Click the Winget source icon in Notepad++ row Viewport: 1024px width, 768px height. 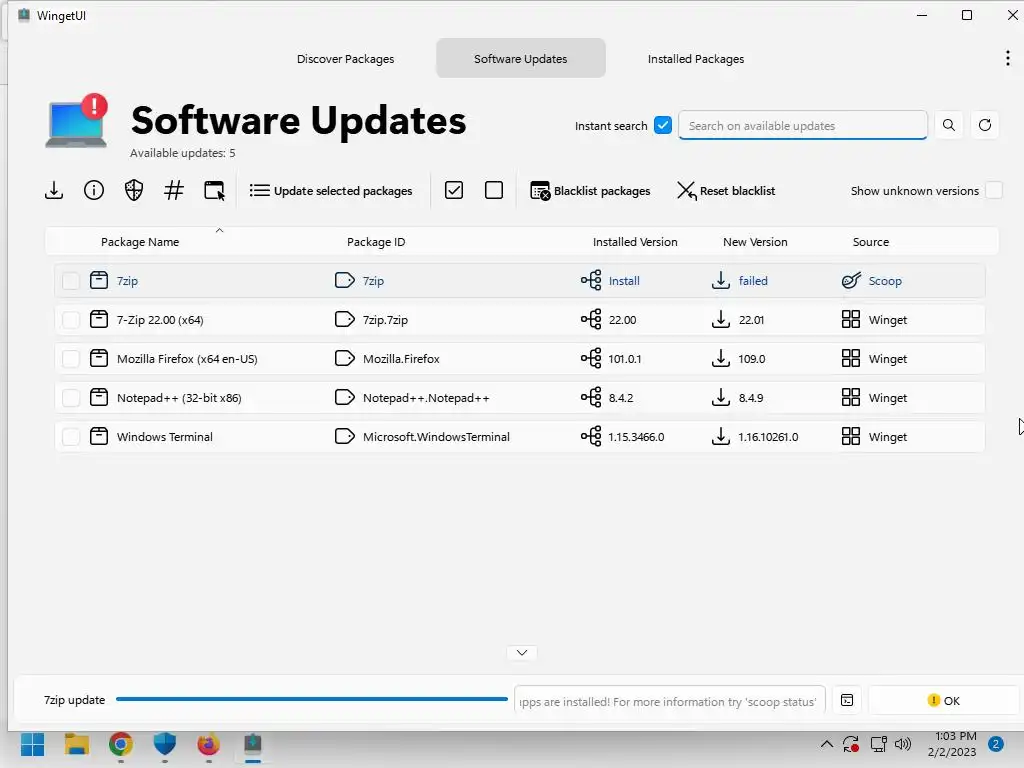[851, 398]
